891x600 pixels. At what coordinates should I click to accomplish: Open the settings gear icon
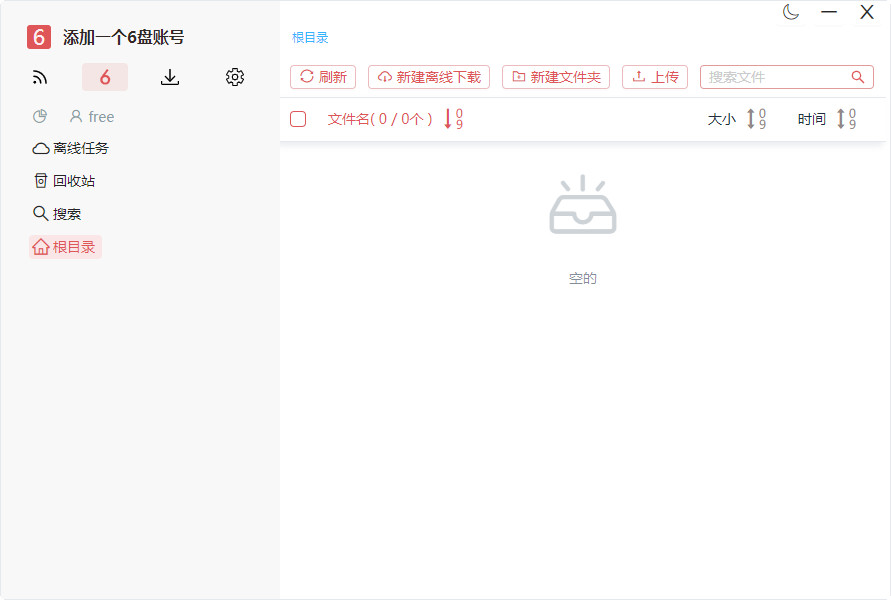coord(235,77)
